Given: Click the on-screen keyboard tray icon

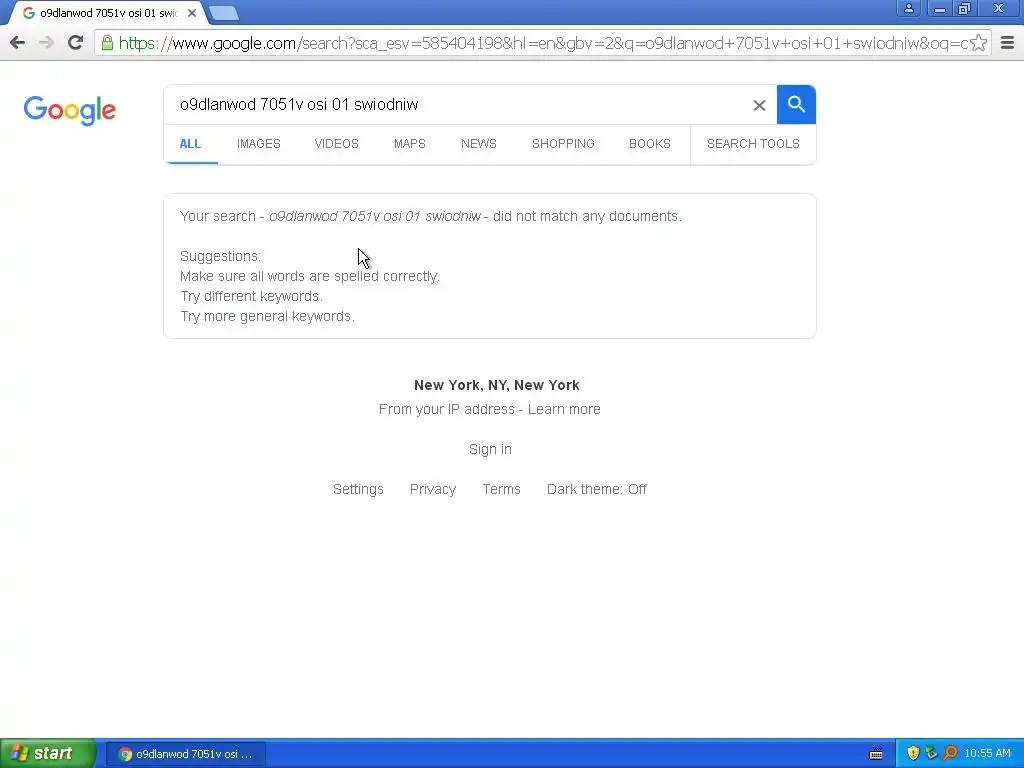Looking at the screenshot, I should click(876, 754).
